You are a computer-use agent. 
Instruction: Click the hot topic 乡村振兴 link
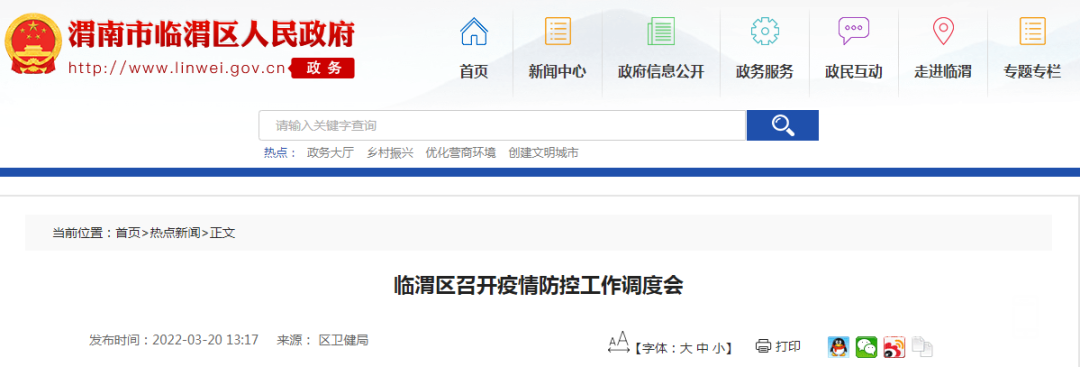(x=390, y=153)
